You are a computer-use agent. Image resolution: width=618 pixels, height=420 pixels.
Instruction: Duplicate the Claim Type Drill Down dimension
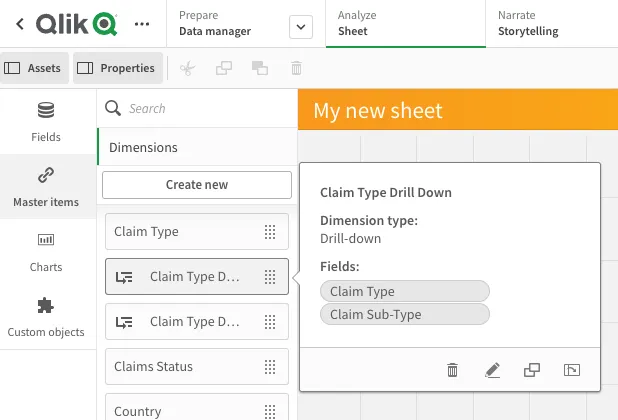(532, 370)
